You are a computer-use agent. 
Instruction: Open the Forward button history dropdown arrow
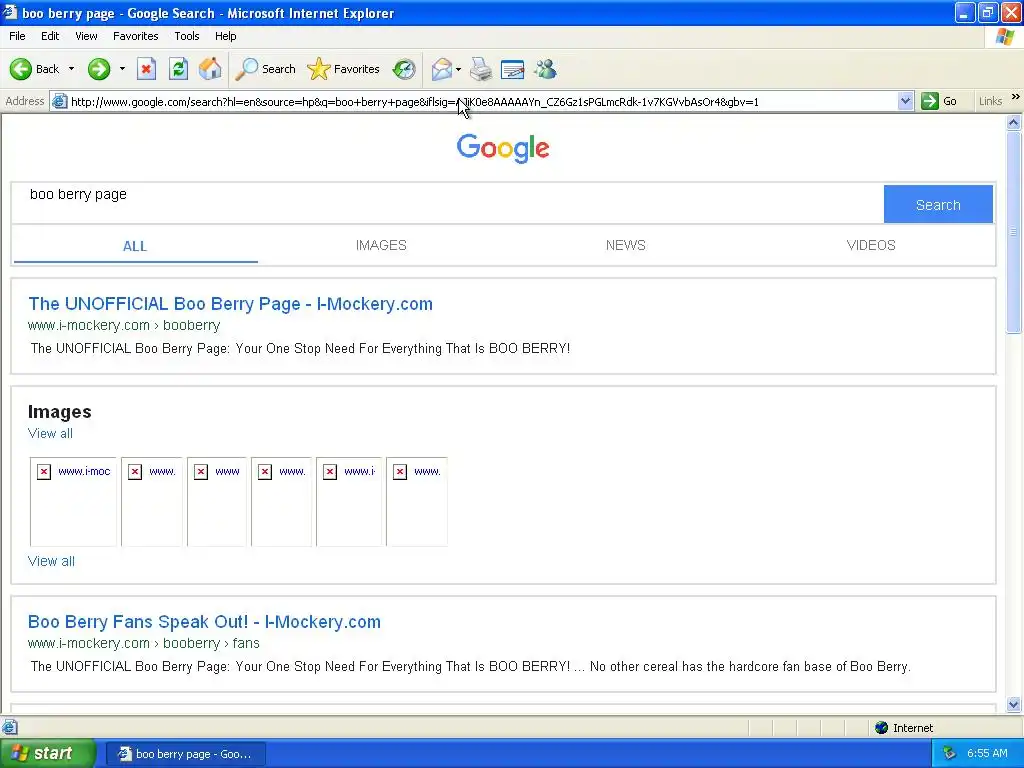point(122,69)
